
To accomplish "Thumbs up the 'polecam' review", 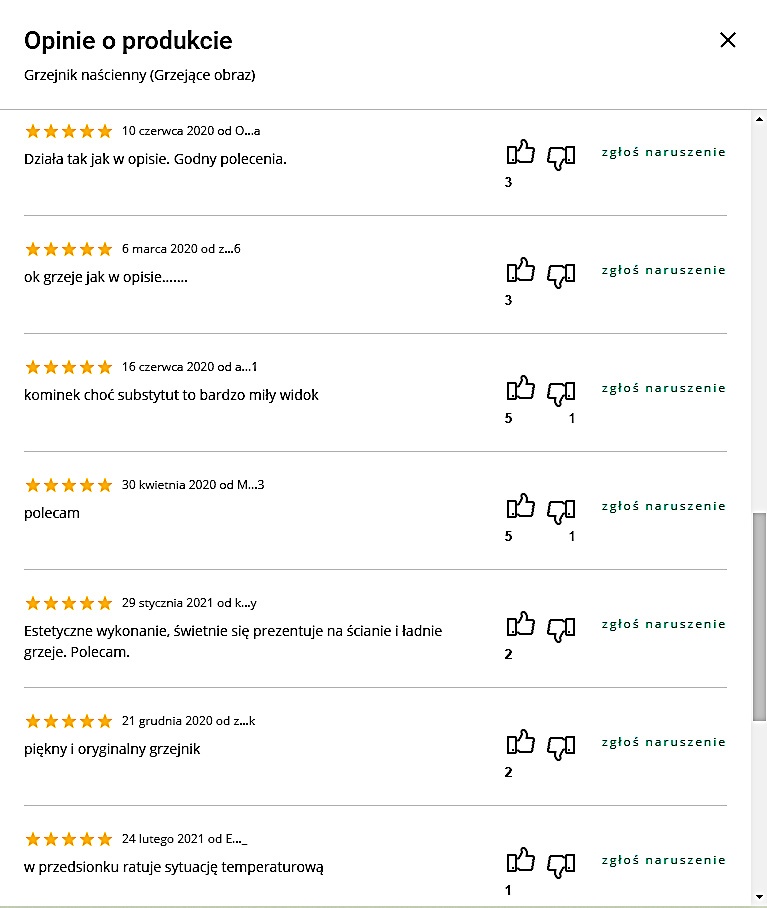I will tap(520, 507).
